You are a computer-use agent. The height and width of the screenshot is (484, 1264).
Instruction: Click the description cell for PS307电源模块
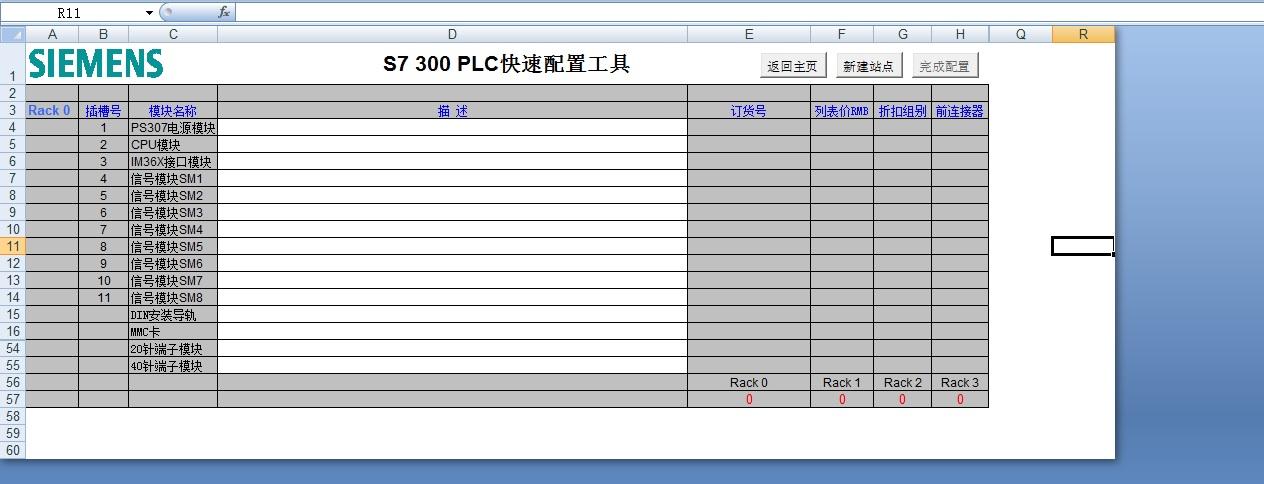click(452, 128)
